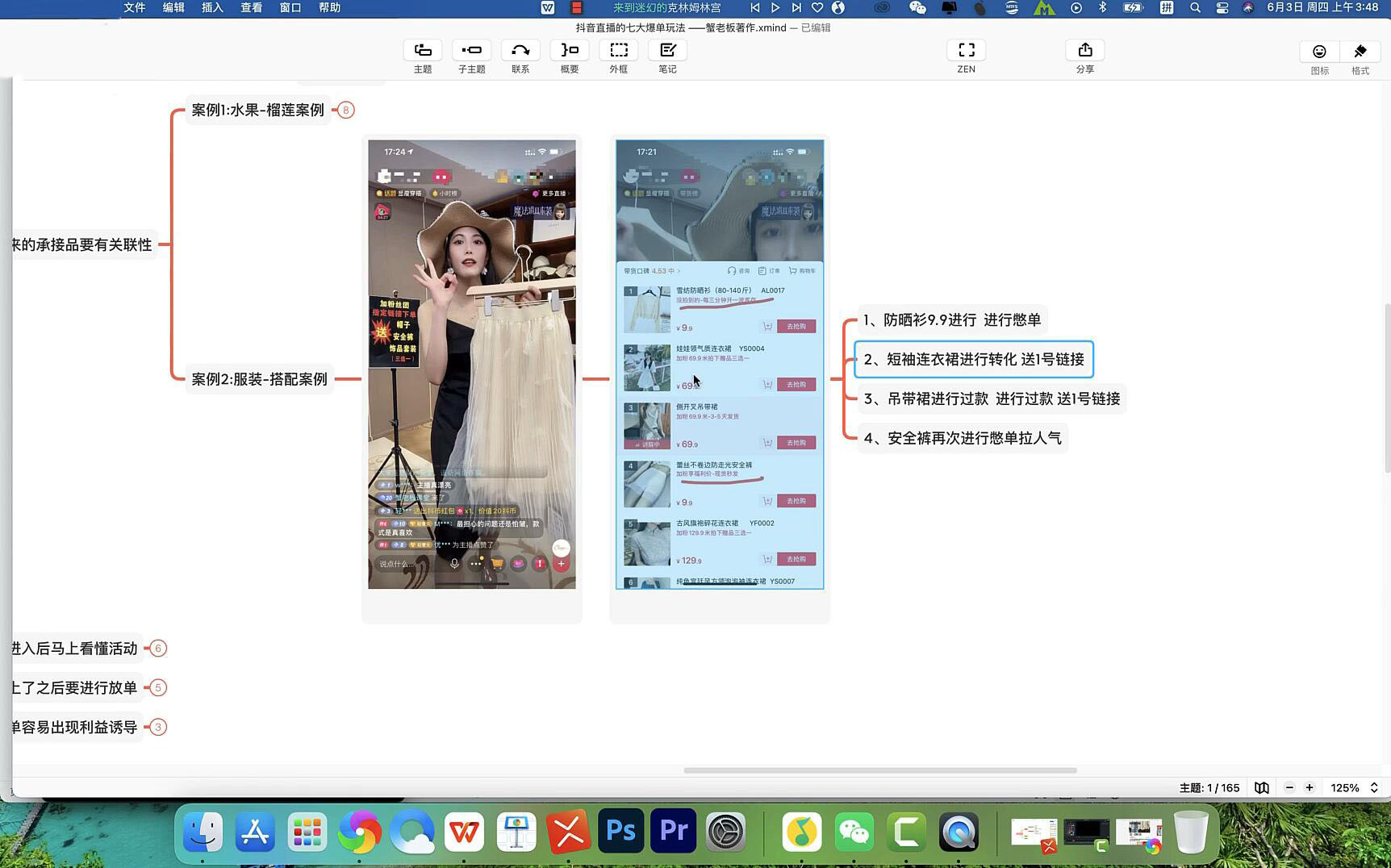1391x868 pixels.
Task: Open WeChat status icon in menu bar
Action: (x=917, y=7)
